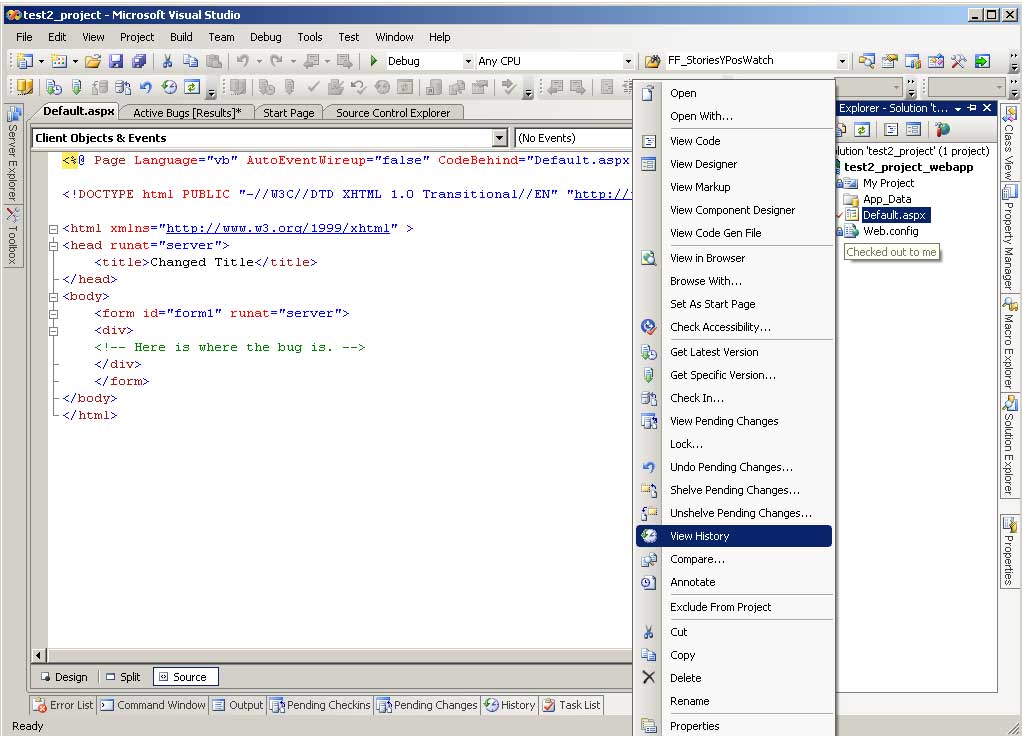Click the Save floppy disk icon

116,61
